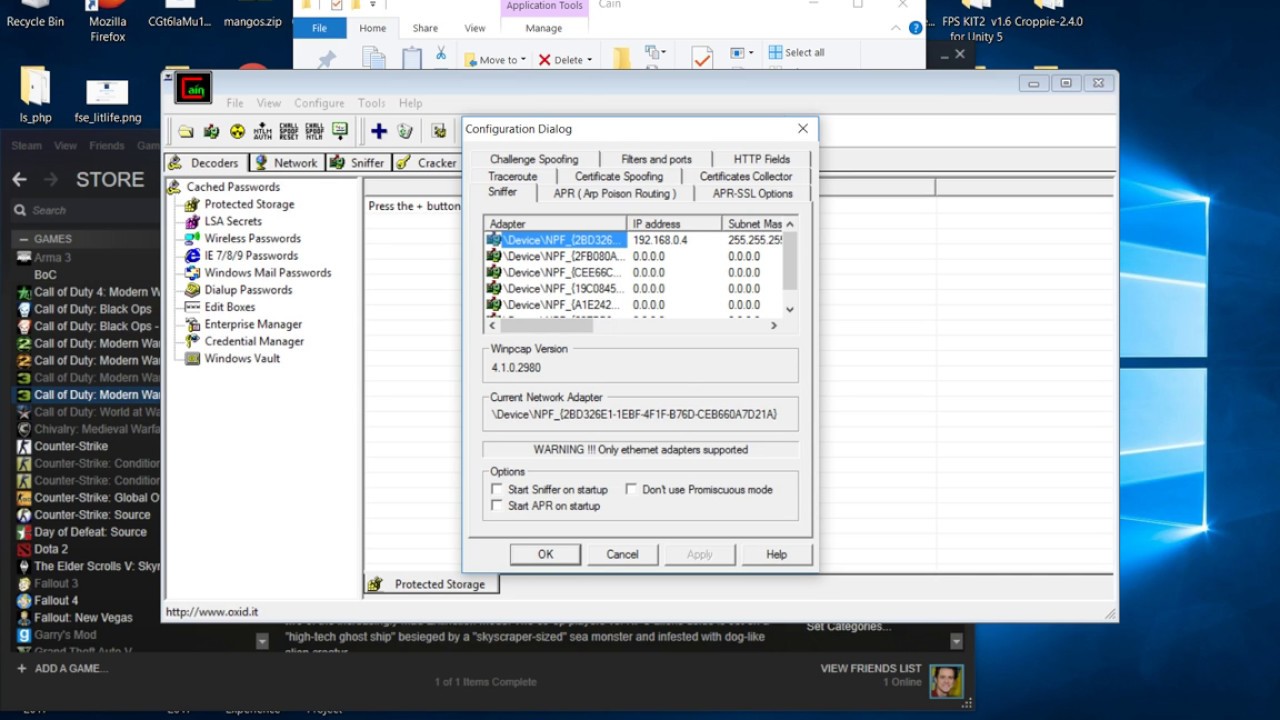The image size is (1280, 720).
Task: Click the blue plus Add to list icon
Action: point(379,131)
